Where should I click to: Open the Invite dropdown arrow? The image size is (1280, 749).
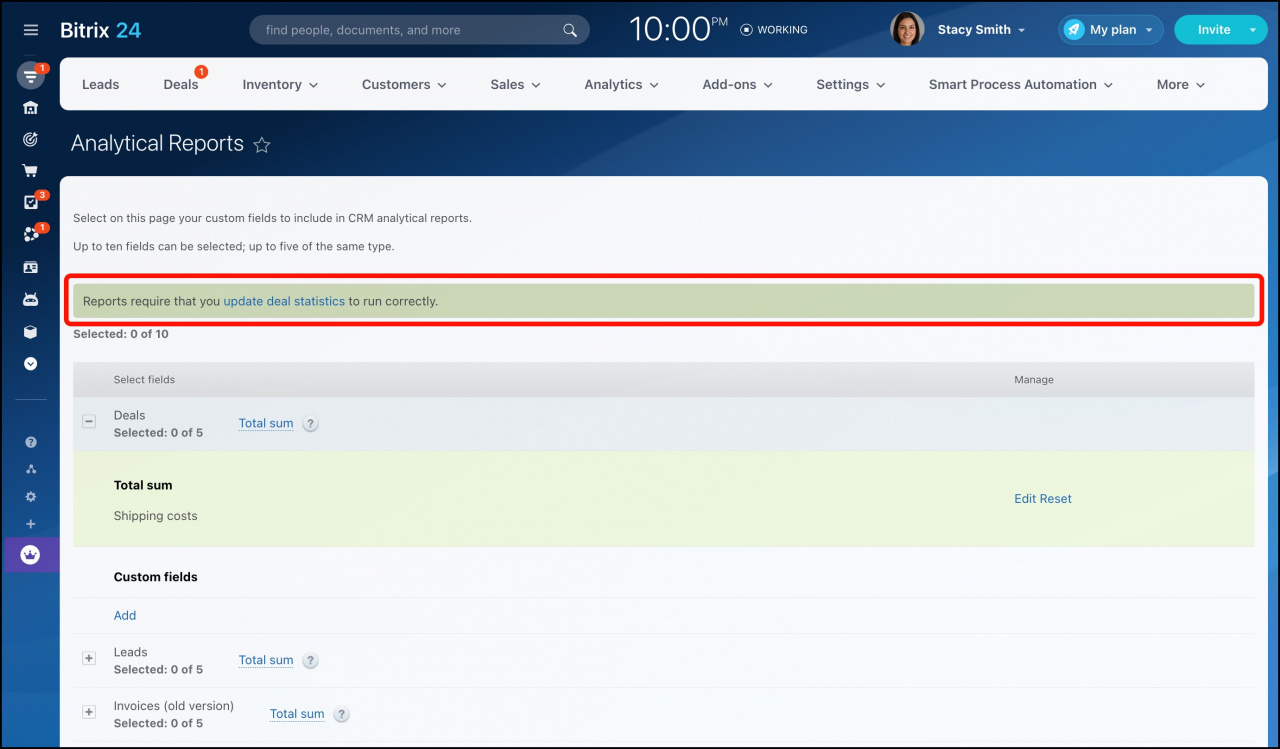(x=1253, y=30)
